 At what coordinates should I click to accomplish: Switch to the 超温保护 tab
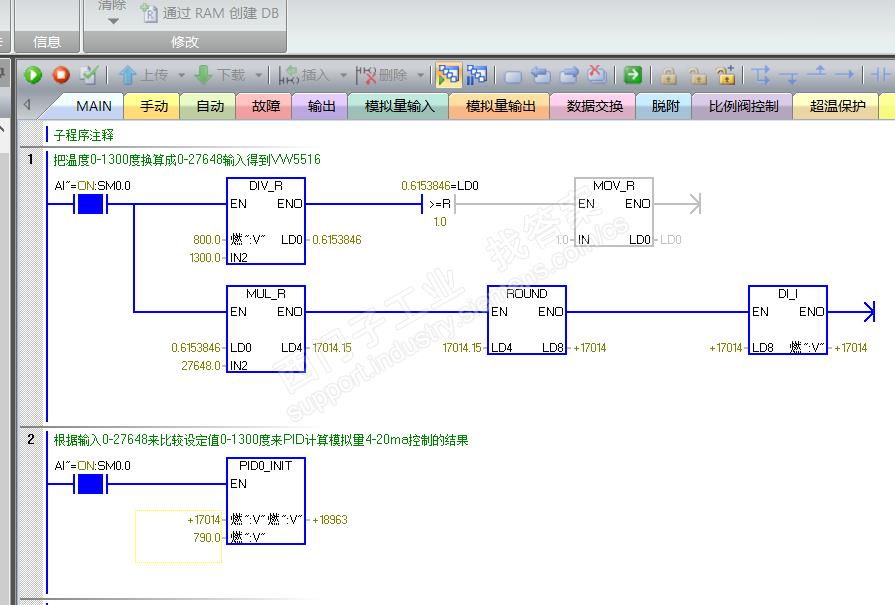(837, 106)
